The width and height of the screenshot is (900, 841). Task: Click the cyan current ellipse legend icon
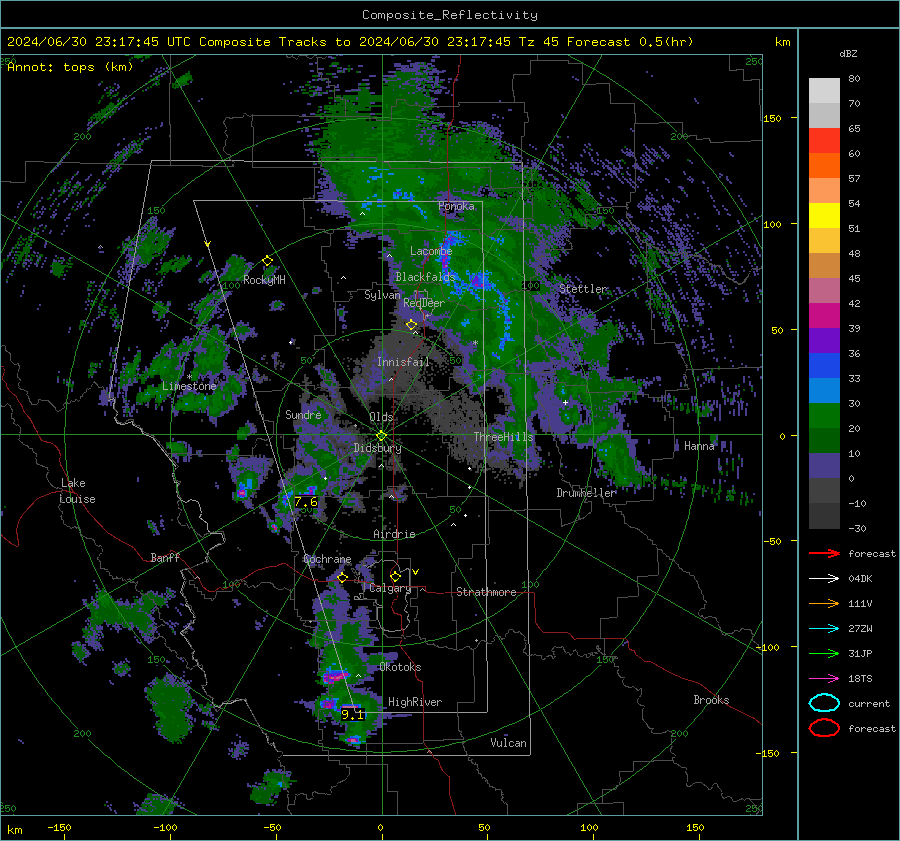[824, 703]
